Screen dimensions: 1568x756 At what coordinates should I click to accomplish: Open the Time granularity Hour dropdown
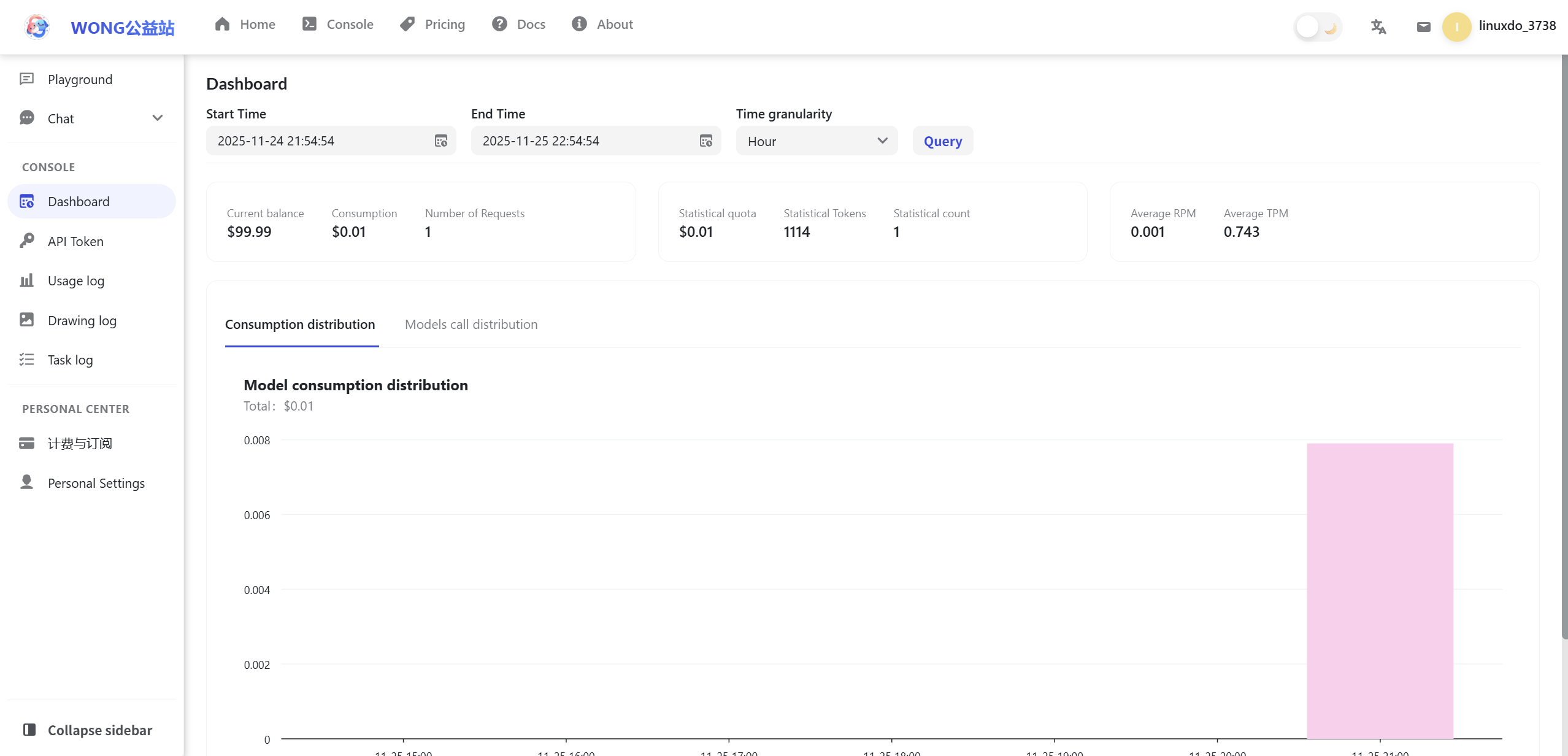[x=816, y=141]
